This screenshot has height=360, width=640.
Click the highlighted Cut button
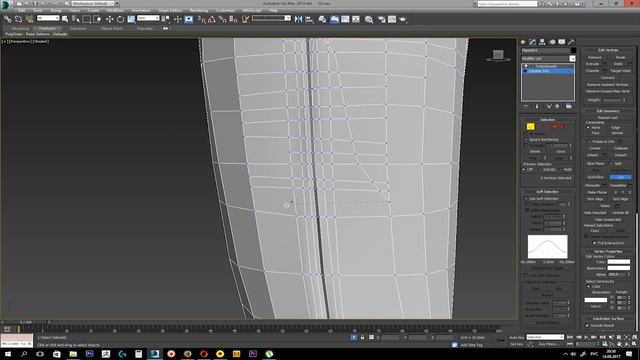point(620,177)
